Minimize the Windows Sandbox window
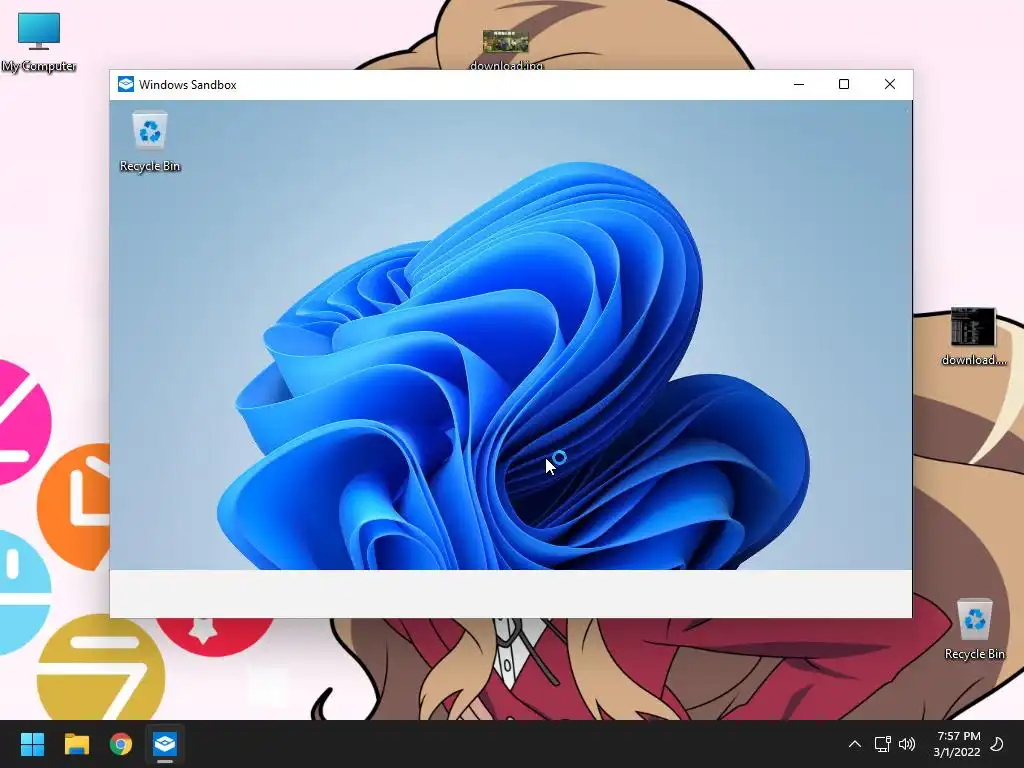 (799, 84)
